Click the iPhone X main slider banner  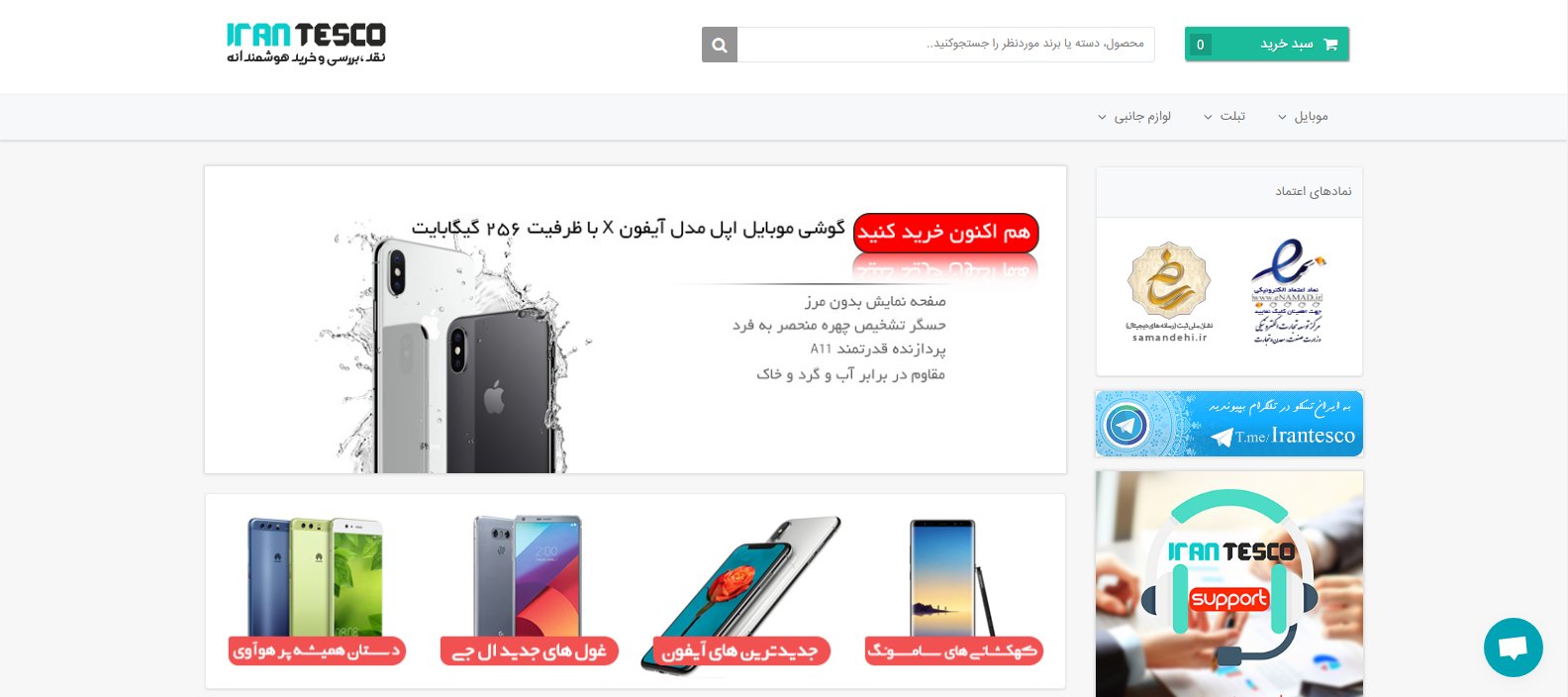point(636,320)
